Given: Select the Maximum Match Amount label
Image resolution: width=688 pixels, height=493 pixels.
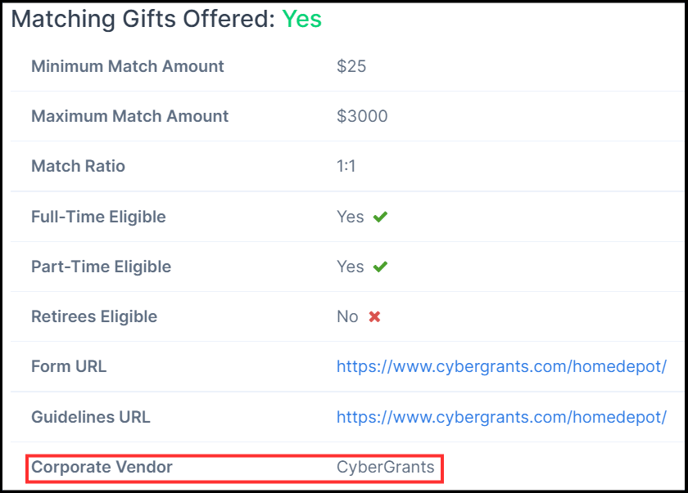Looking at the screenshot, I should [130, 117].
